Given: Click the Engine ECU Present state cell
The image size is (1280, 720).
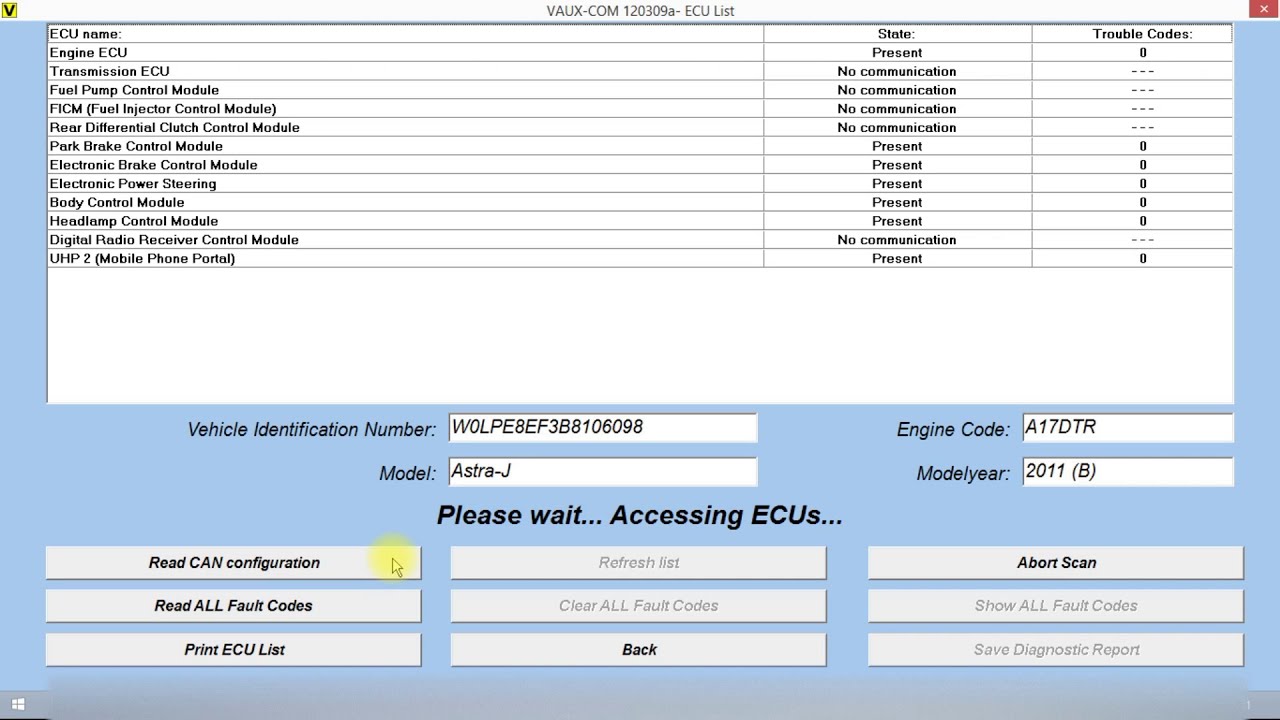Looking at the screenshot, I should (897, 53).
